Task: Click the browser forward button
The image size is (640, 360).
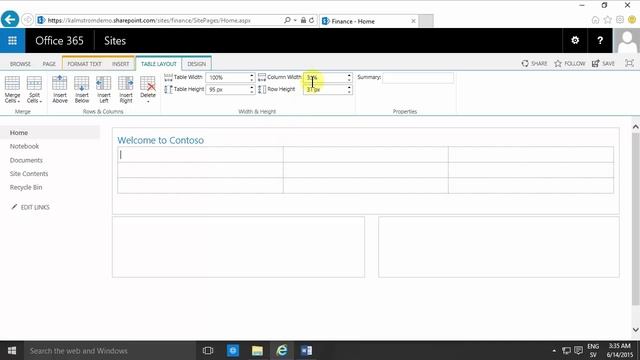Action: click(27, 20)
